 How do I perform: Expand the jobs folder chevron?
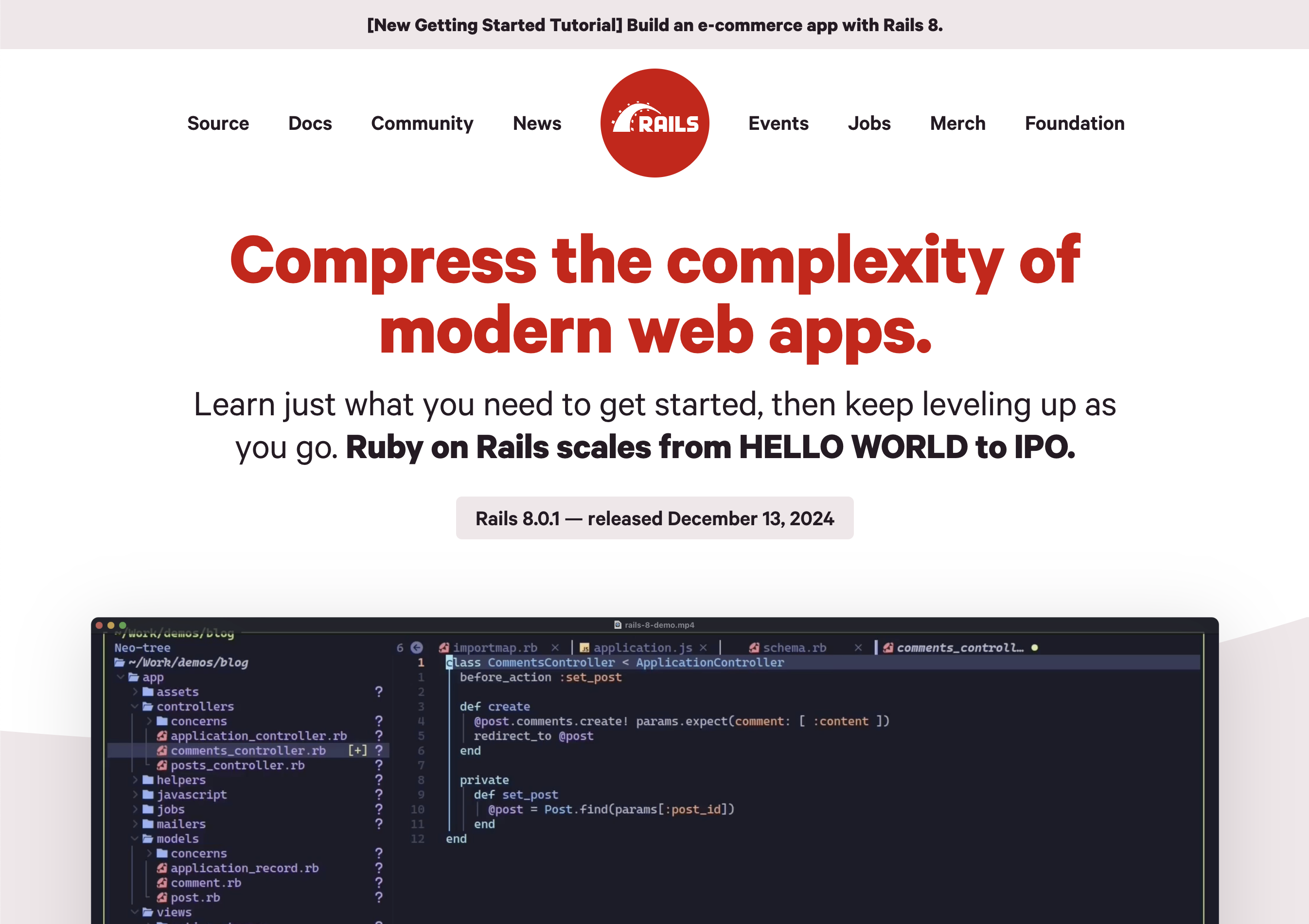(x=135, y=809)
